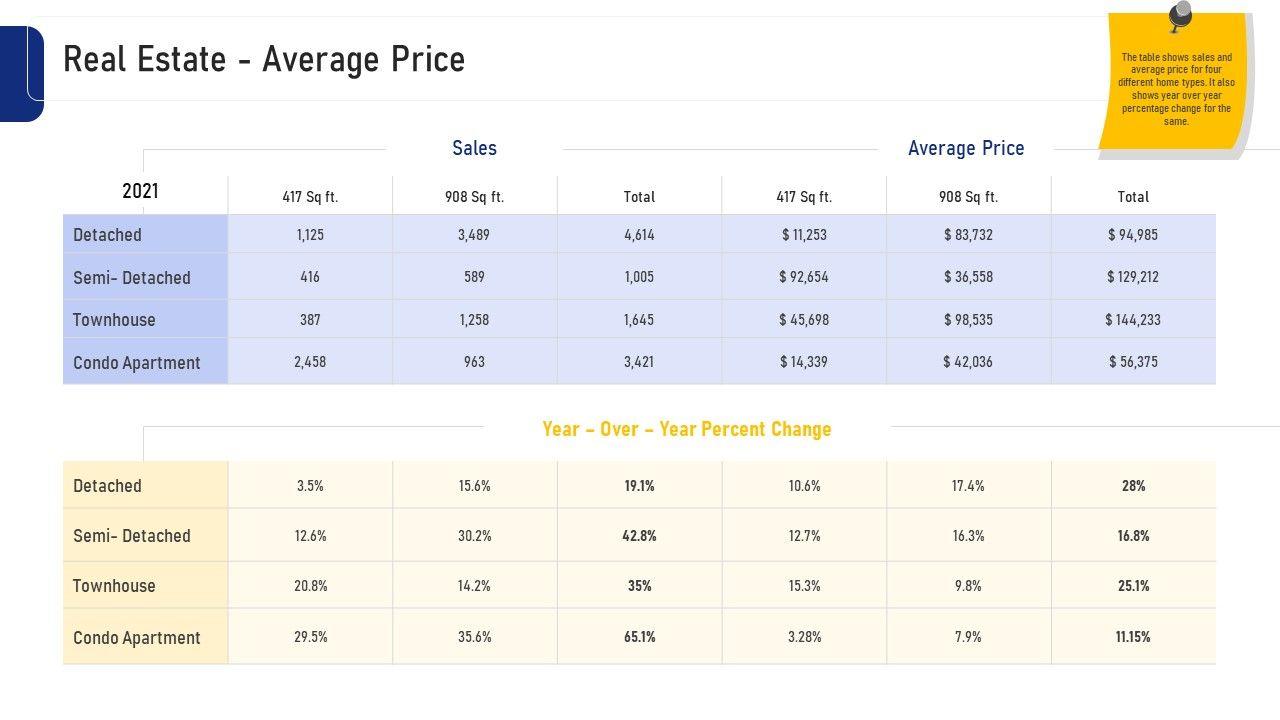Select the 'Average Price' section heading

(966, 148)
